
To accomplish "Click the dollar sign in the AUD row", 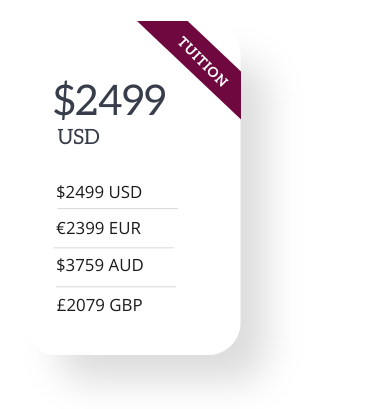I will pyautogui.click(x=61, y=265).
